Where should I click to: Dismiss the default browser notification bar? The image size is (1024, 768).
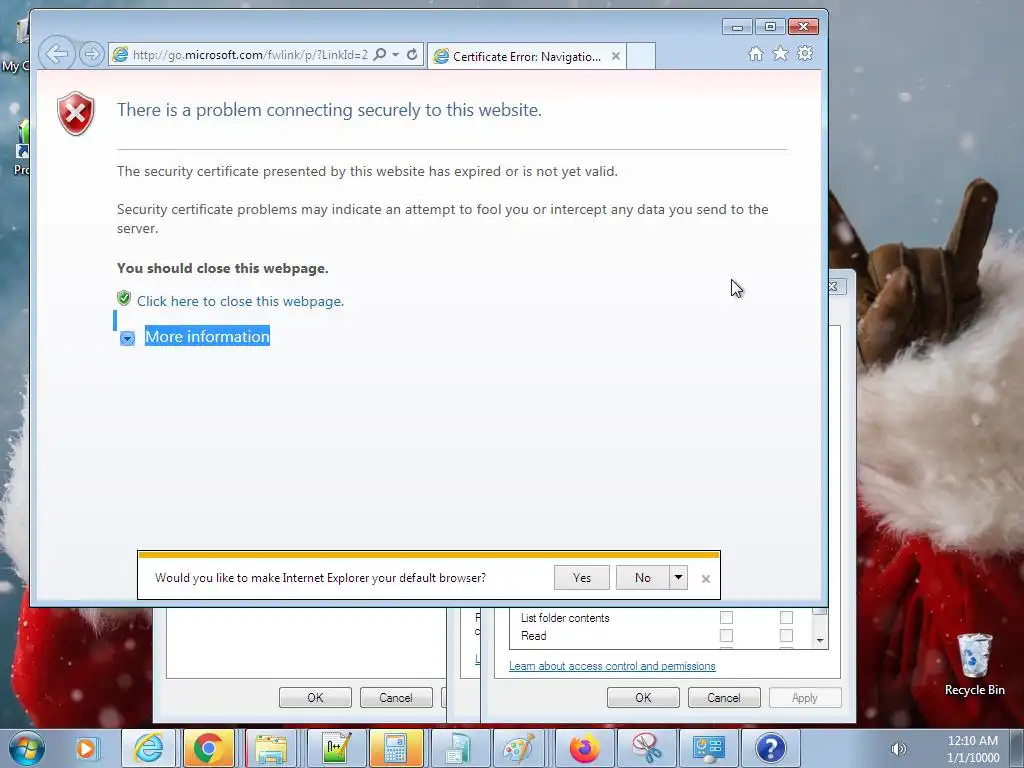pyautogui.click(x=705, y=579)
